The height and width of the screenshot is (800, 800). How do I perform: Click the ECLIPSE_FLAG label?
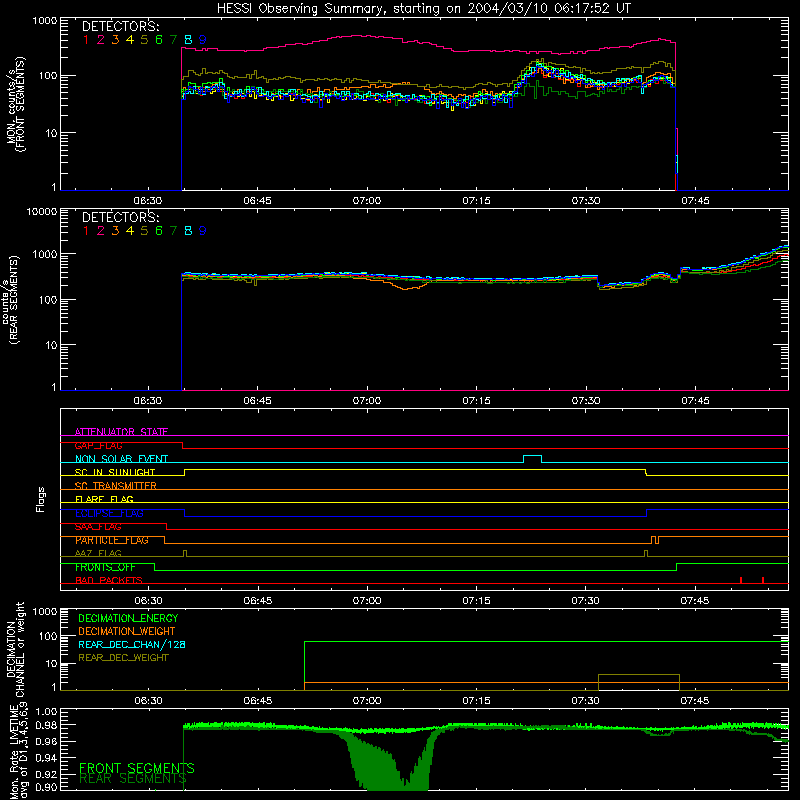pos(110,513)
